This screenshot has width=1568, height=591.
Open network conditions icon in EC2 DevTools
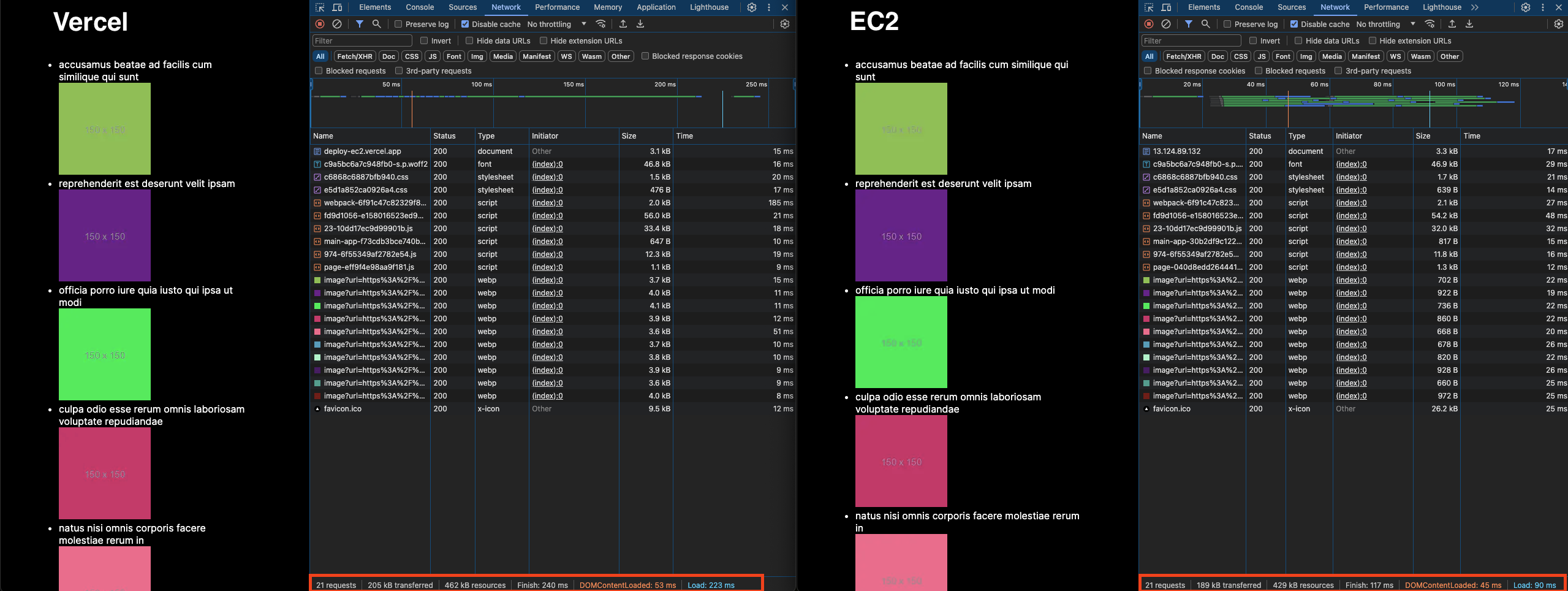click(x=1430, y=24)
